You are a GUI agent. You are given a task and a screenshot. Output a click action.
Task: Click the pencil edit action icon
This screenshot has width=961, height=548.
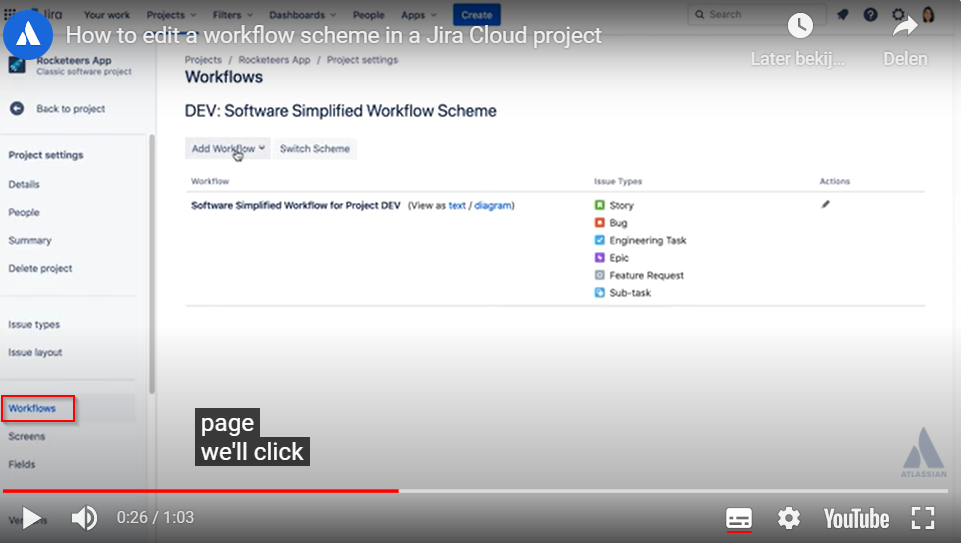click(x=826, y=204)
